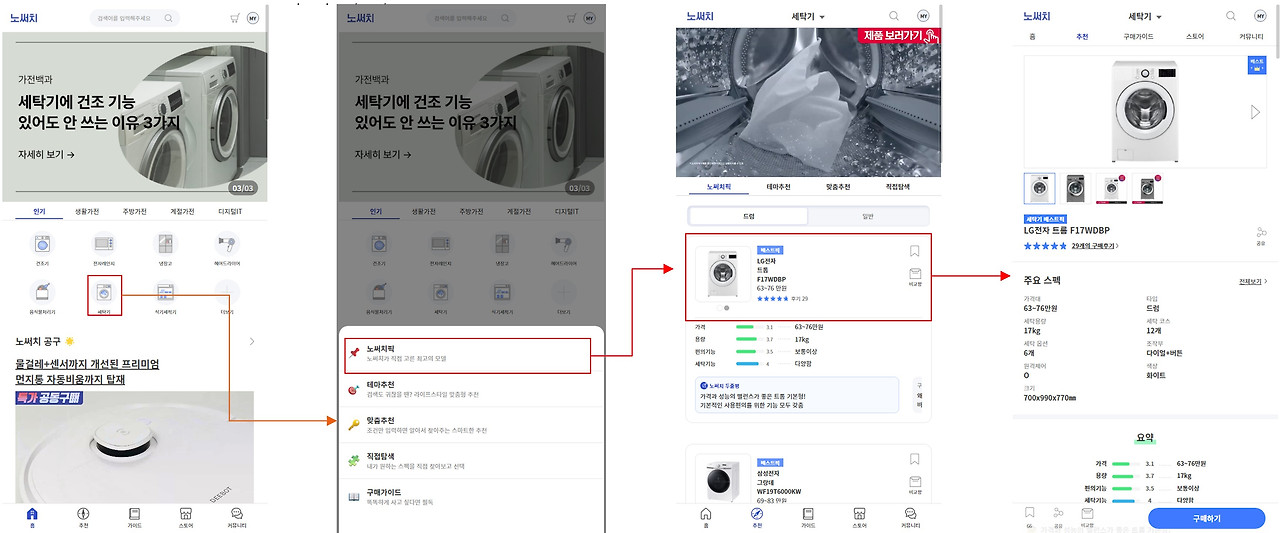Image resolution: width=1280 pixels, height=533 pixels.
Task: Tap the 커뮤니티 chat icon on home screen
Action: tap(237, 514)
